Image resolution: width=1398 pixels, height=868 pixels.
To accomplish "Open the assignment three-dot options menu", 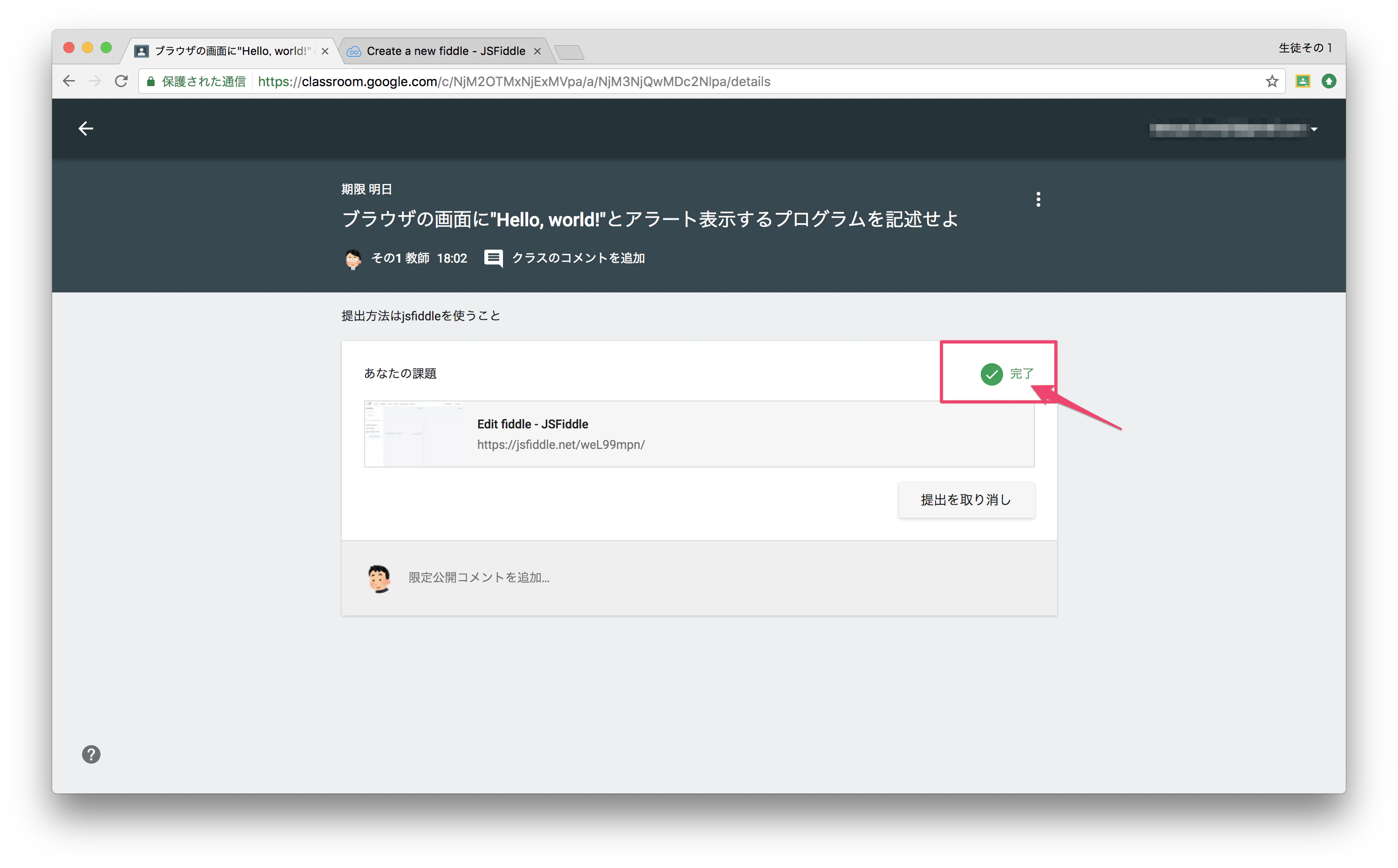I will pyautogui.click(x=1038, y=199).
